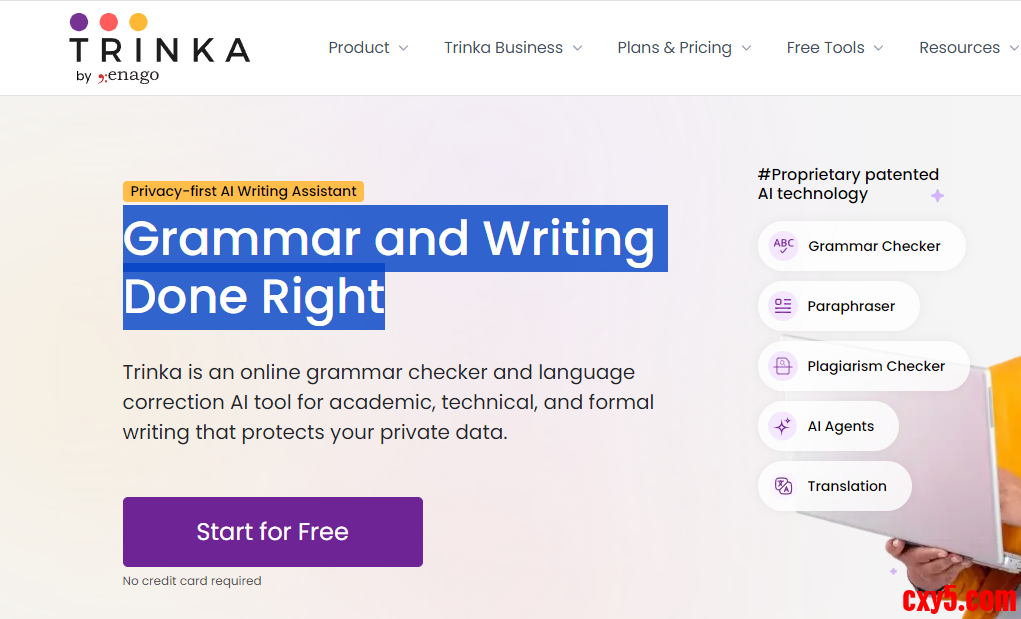Click the enago logo text
Screen dimensions: 1021x619
pyautogui.click(x=129, y=76)
